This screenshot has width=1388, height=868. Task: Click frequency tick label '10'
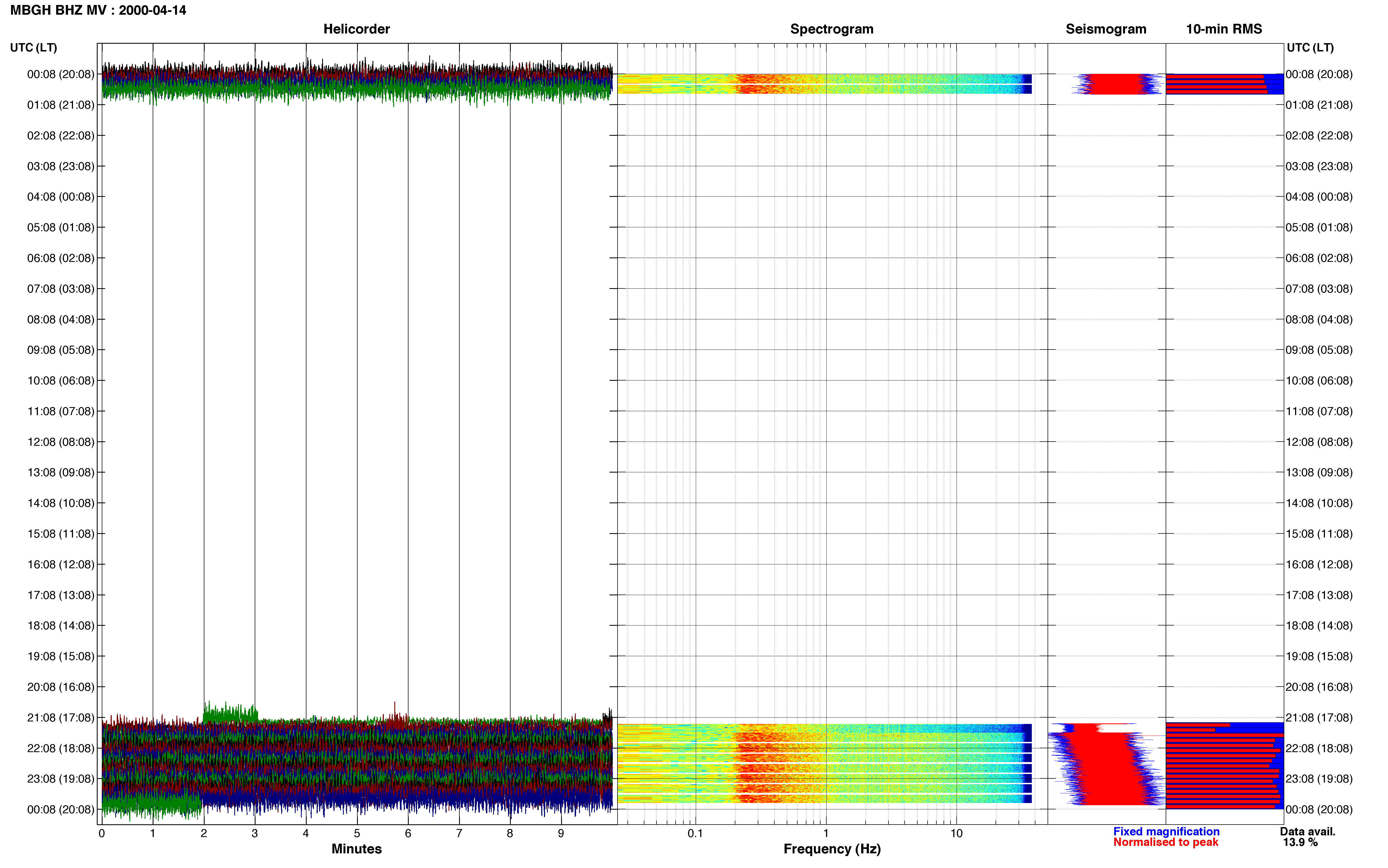click(x=956, y=833)
